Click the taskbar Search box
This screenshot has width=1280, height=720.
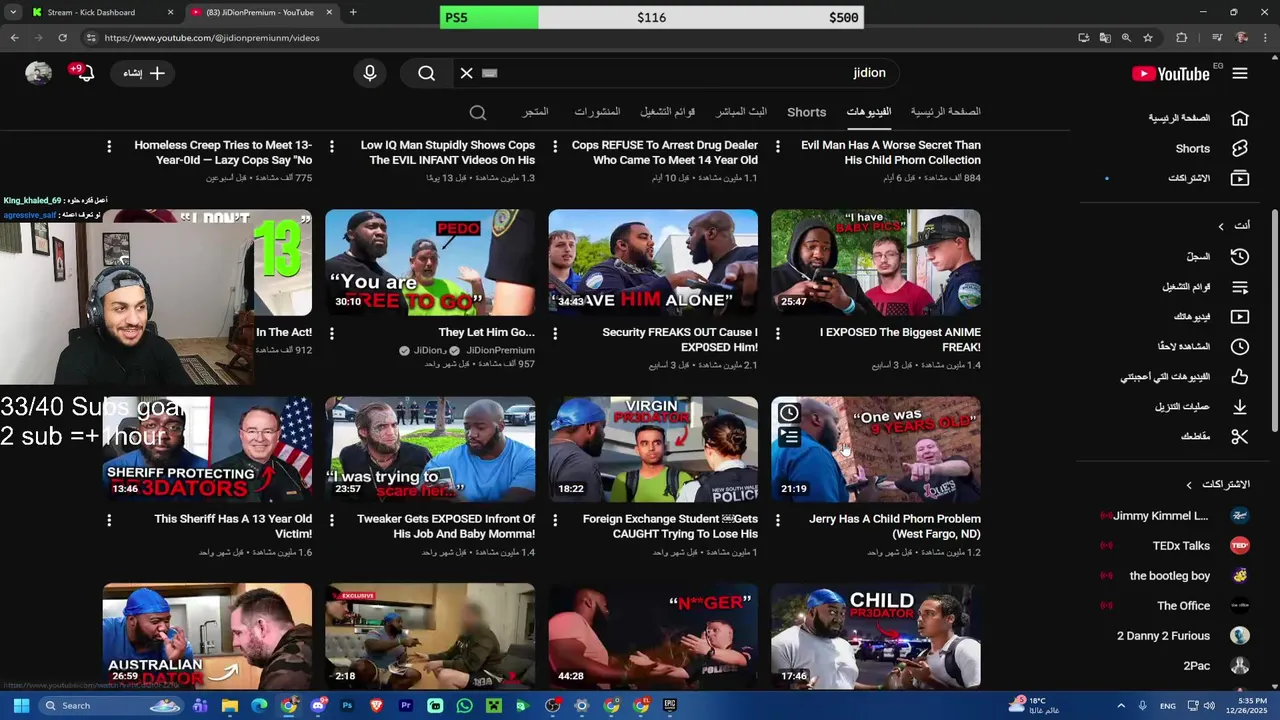pos(113,705)
